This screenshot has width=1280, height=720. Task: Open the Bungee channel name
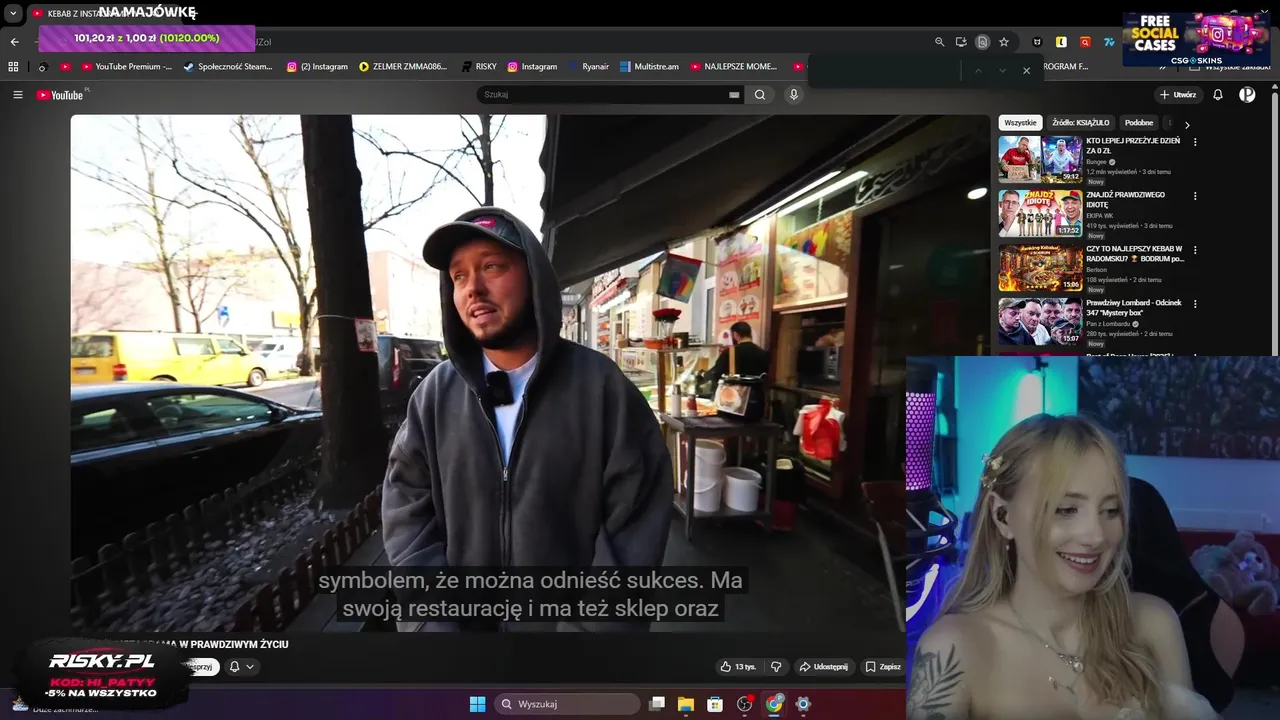click(x=1097, y=162)
